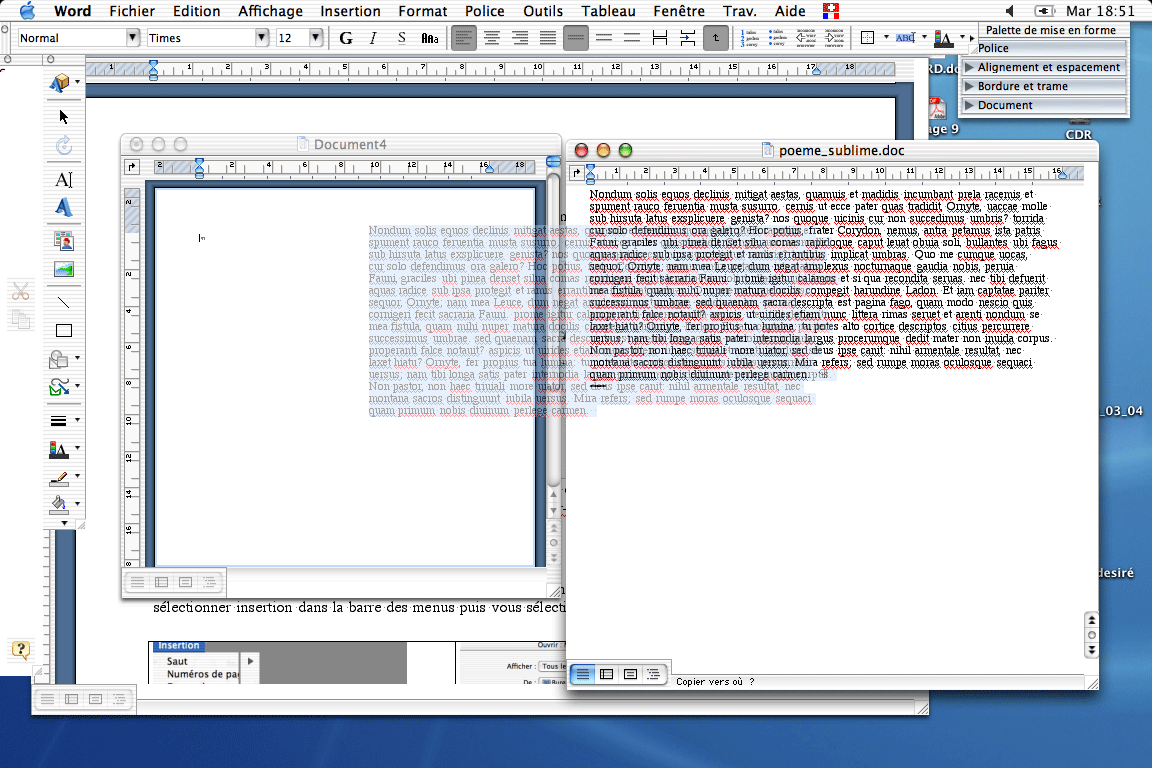Viewport: 1152px width, 768px height.
Task: Enable justified text alignment
Action: click(547, 38)
